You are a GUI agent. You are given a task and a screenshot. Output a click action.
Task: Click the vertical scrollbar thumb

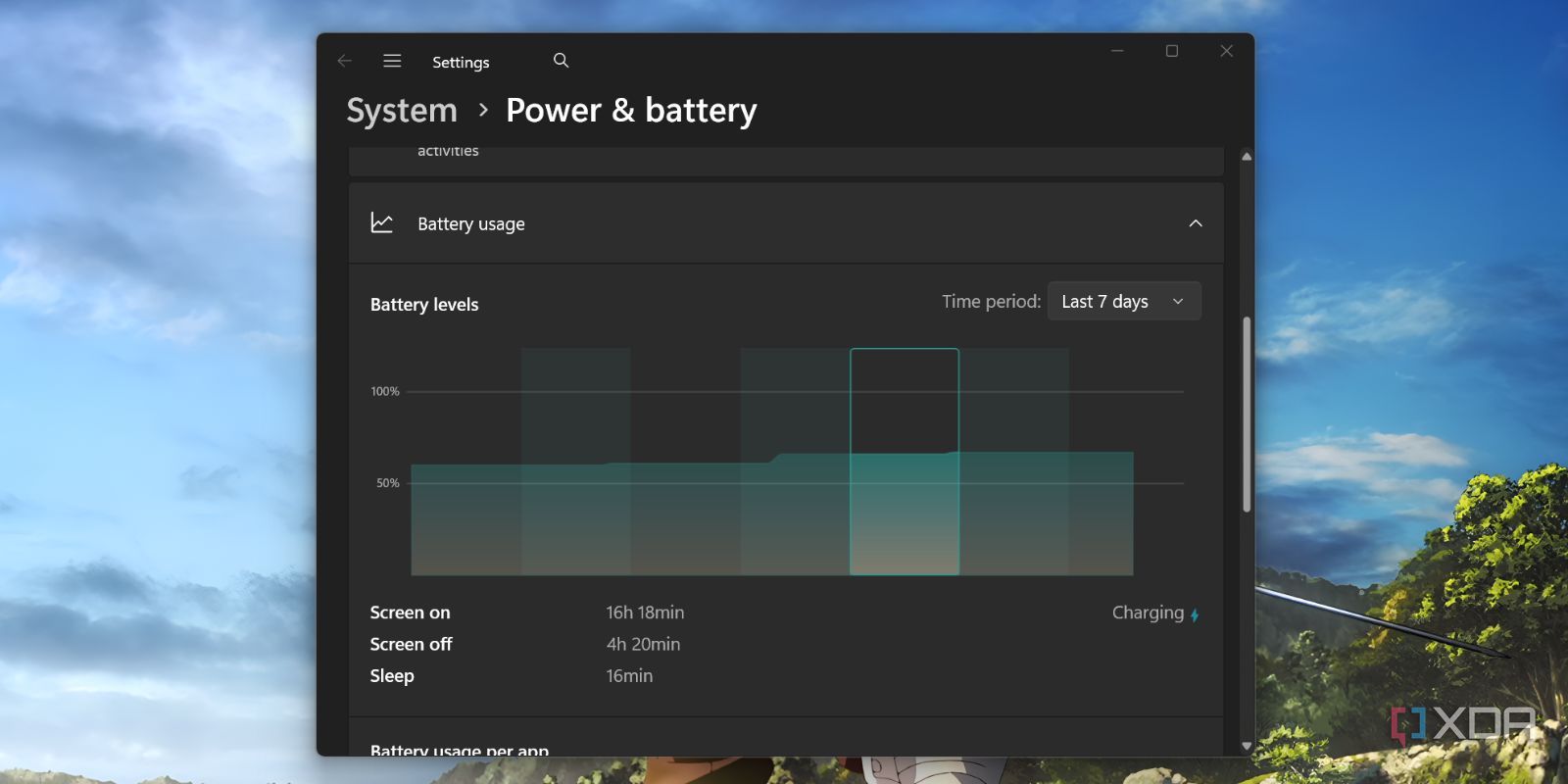pos(1247,414)
